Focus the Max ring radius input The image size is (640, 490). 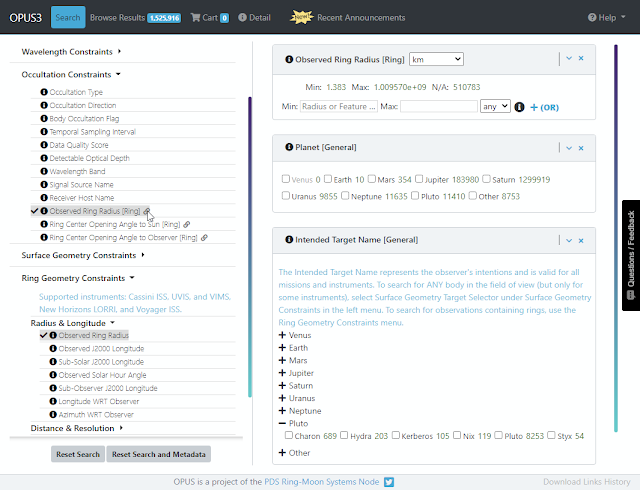[439, 107]
